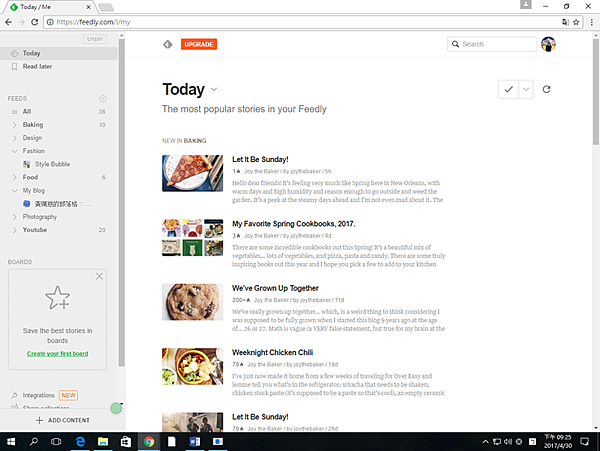The height and width of the screenshot is (451, 600).
Task: Expand the Youtube feed category
Action: click(15, 230)
